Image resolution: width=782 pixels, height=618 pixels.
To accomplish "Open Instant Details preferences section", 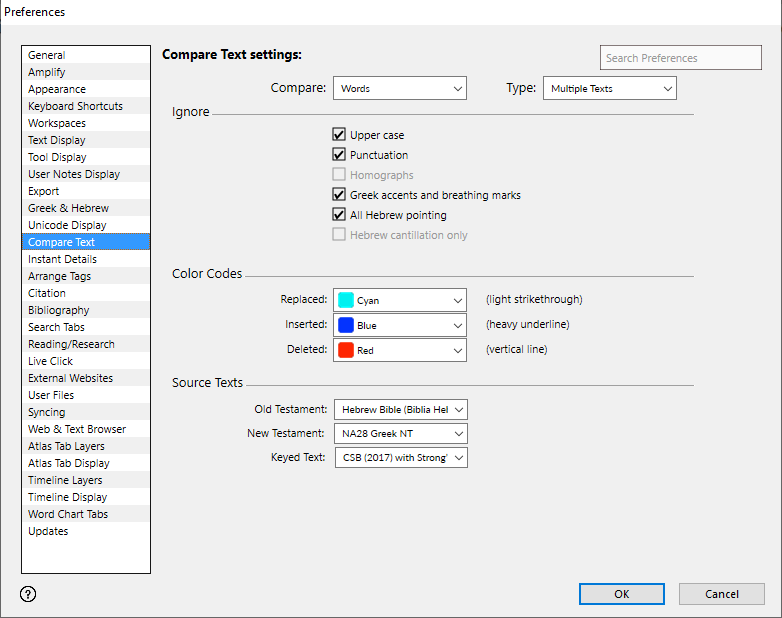I will point(62,259).
